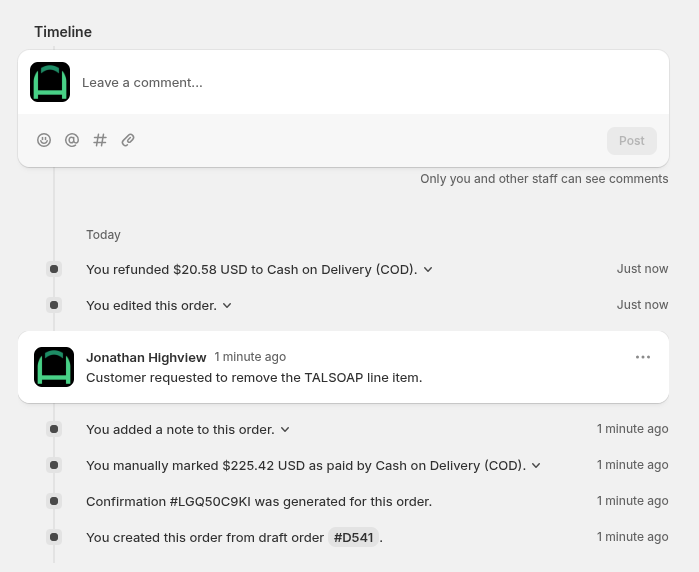Type in the Leave a comment field
Viewport: 699px width, 572px height.
[370, 82]
